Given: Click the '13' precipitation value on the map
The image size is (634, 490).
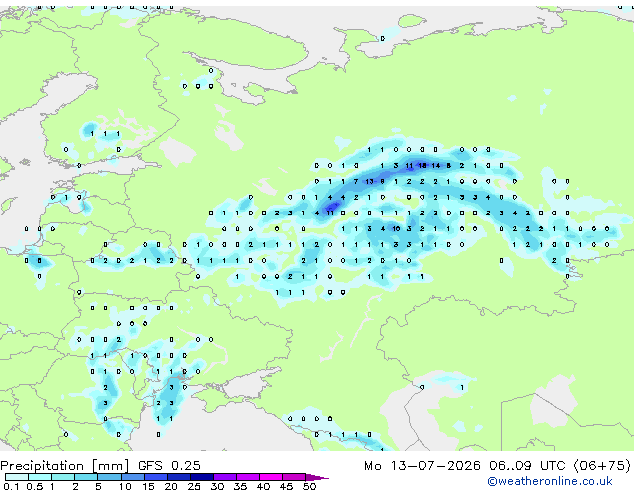Looking at the screenshot, I should [369, 181].
